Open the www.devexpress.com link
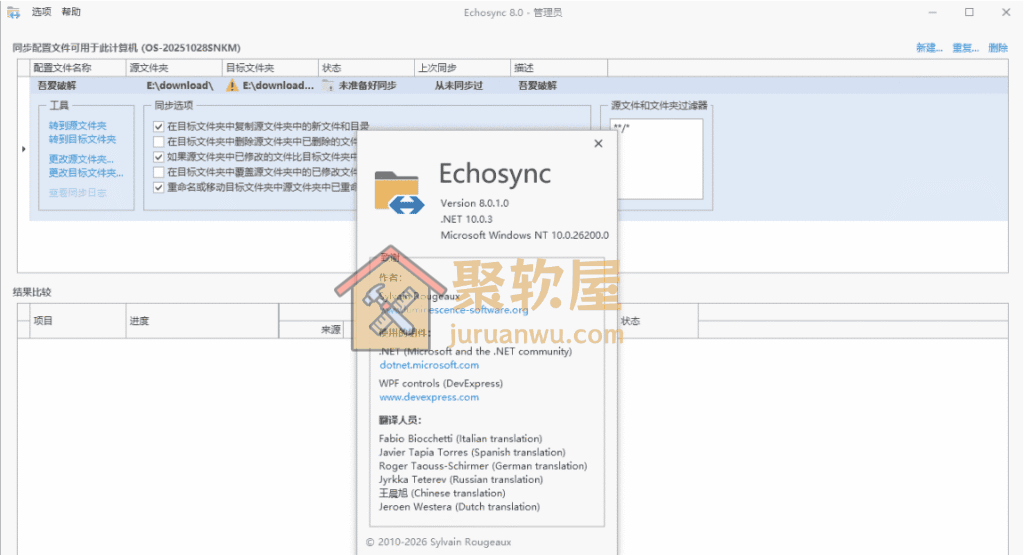The height and width of the screenshot is (555, 1024). (x=429, y=397)
